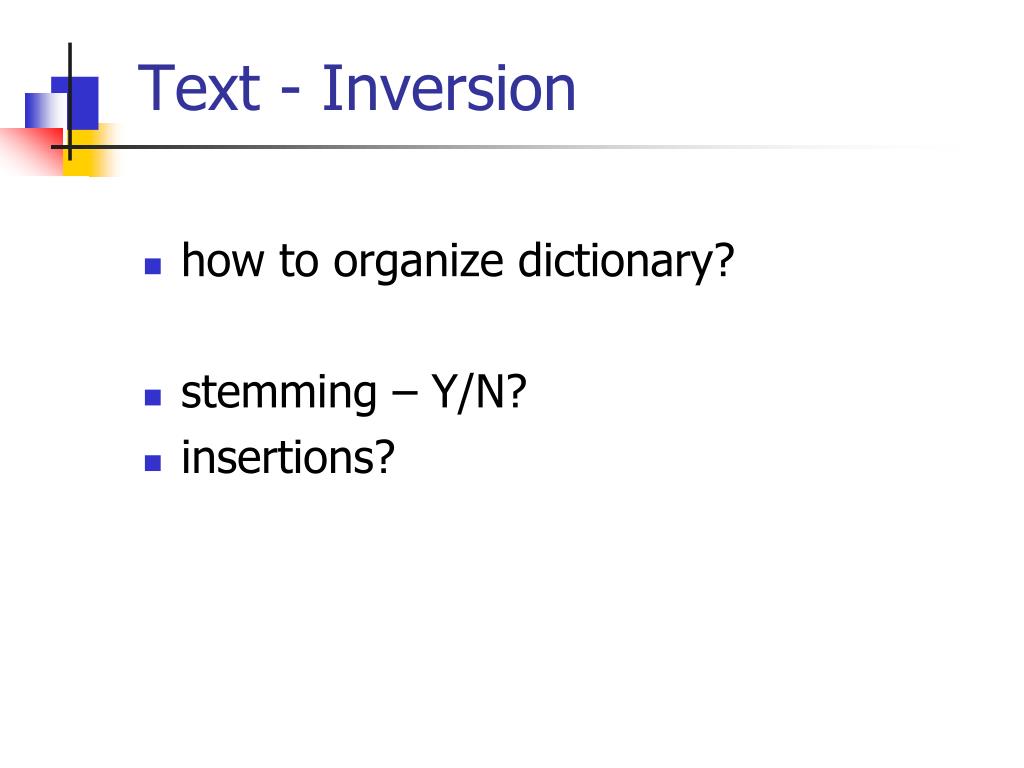Select the word 'to' in first bullet

point(298,261)
